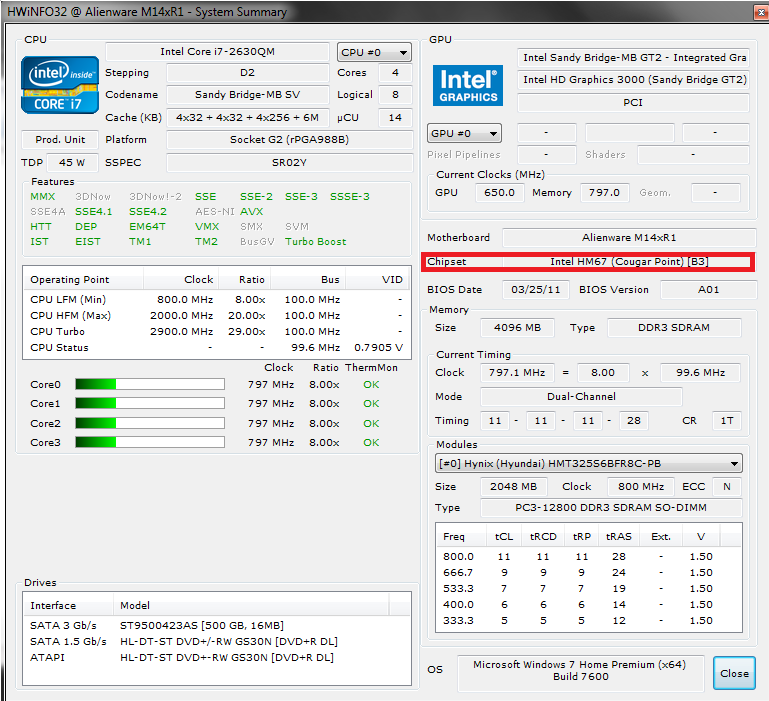The width and height of the screenshot is (769, 701).
Task: Click the Freq column header in timings table
Action: point(461,537)
